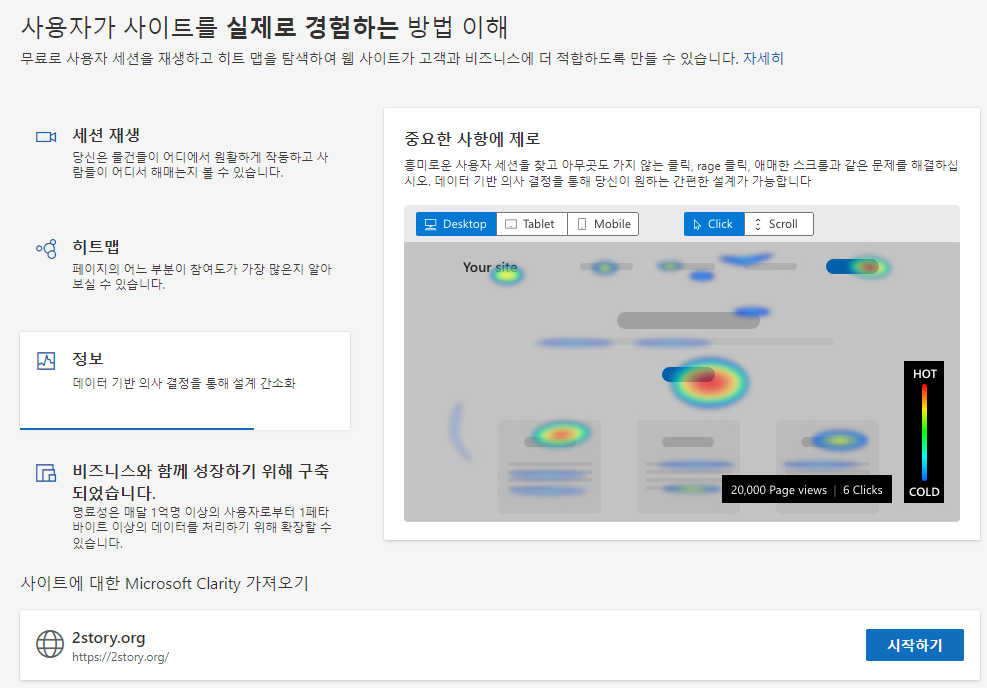This screenshot has width=987, height=688.
Task: Click the HOT-COLD heat gradient scale
Action: (x=923, y=430)
